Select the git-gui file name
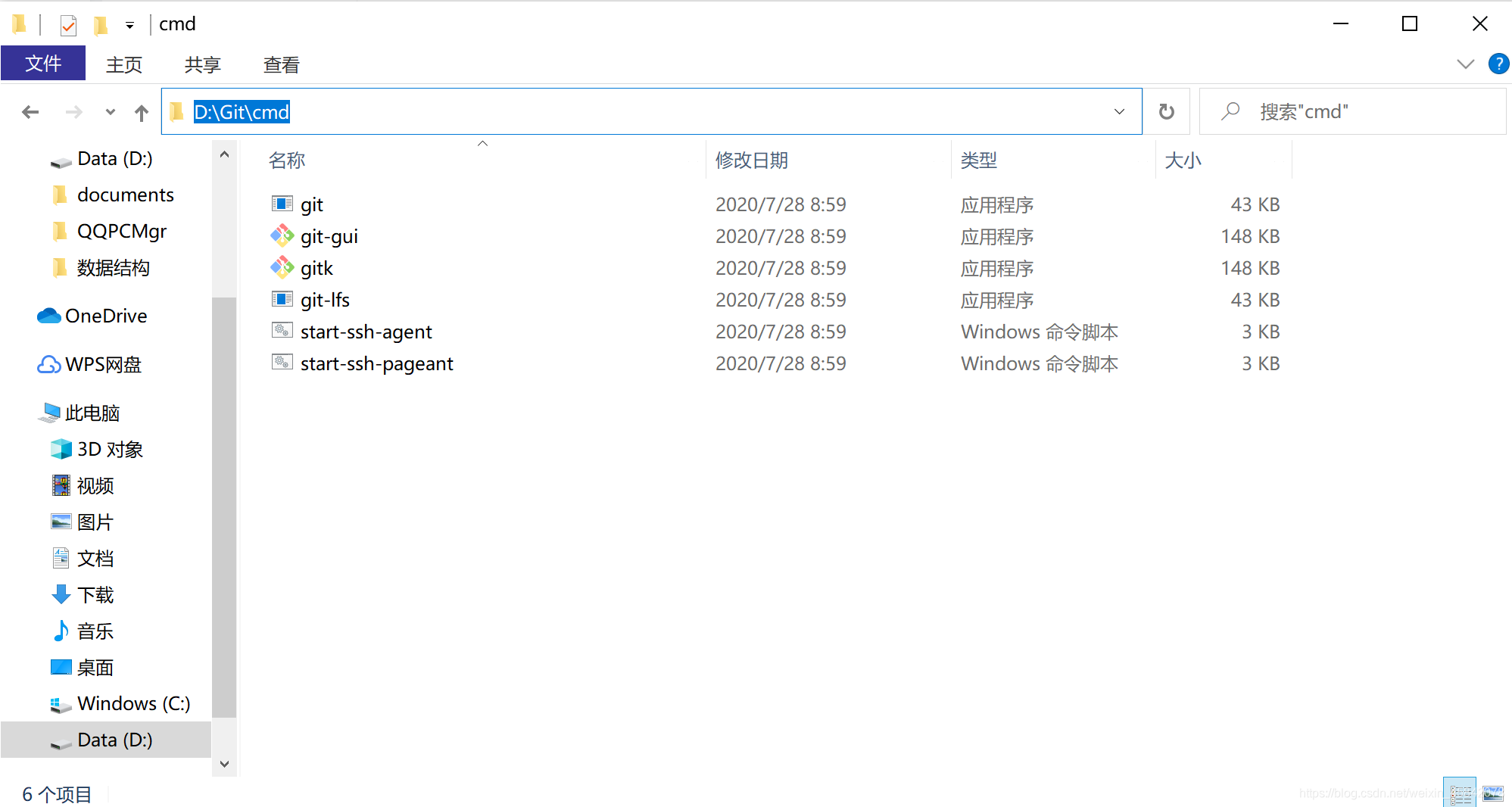This screenshot has height=807, width=1512. pos(329,236)
